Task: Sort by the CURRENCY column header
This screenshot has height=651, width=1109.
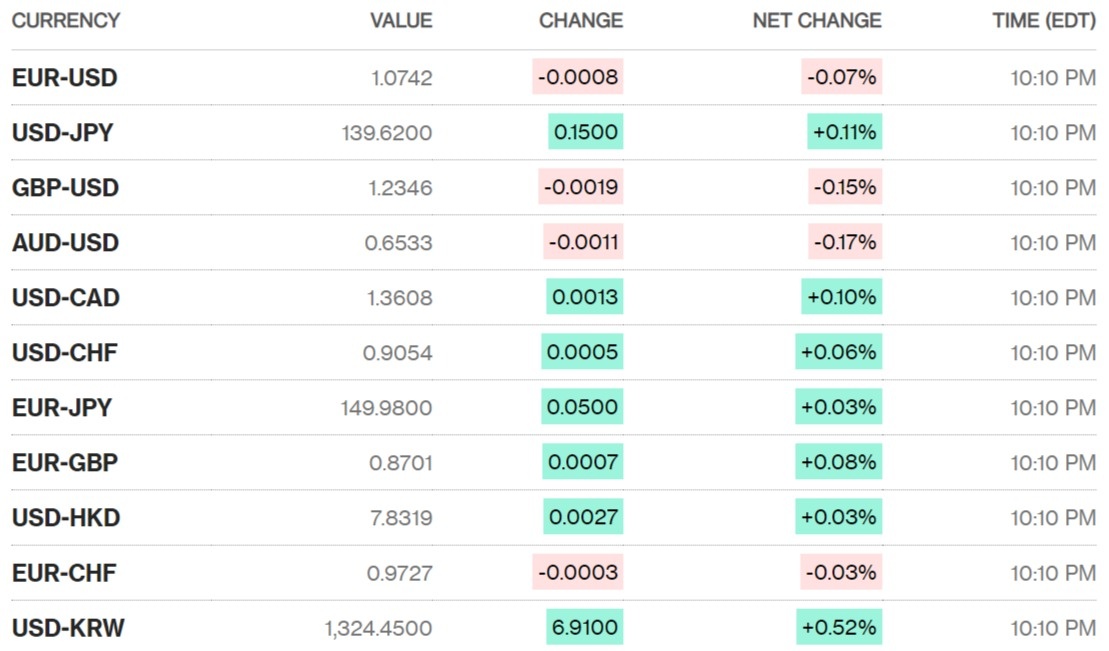Action: [x=66, y=20]
